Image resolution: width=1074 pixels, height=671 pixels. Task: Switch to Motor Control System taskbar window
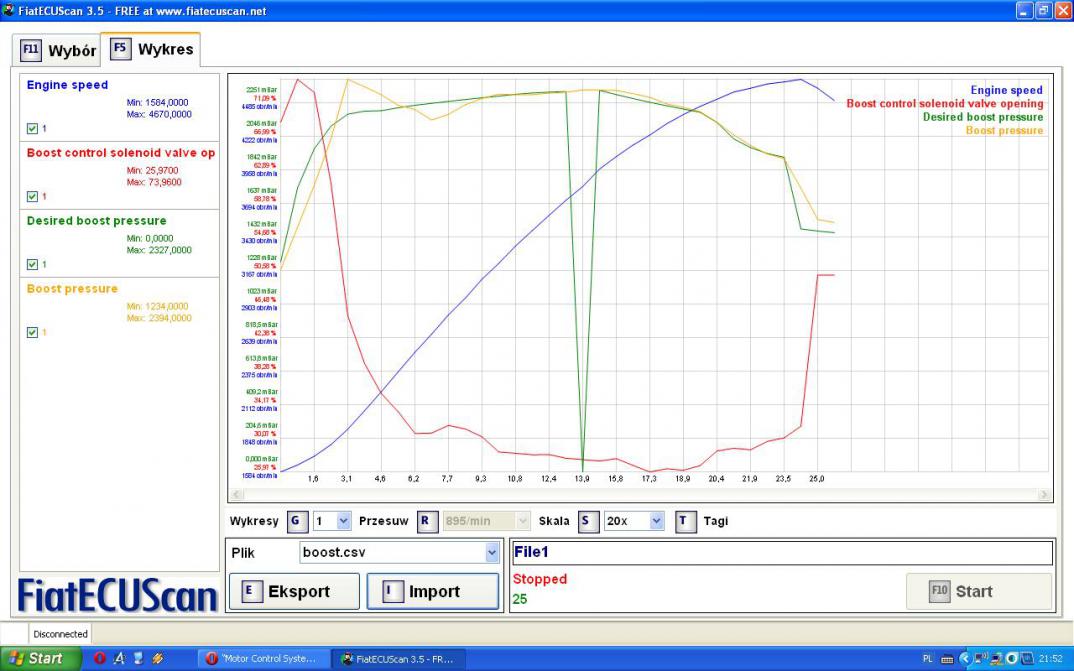pos(264,659)
